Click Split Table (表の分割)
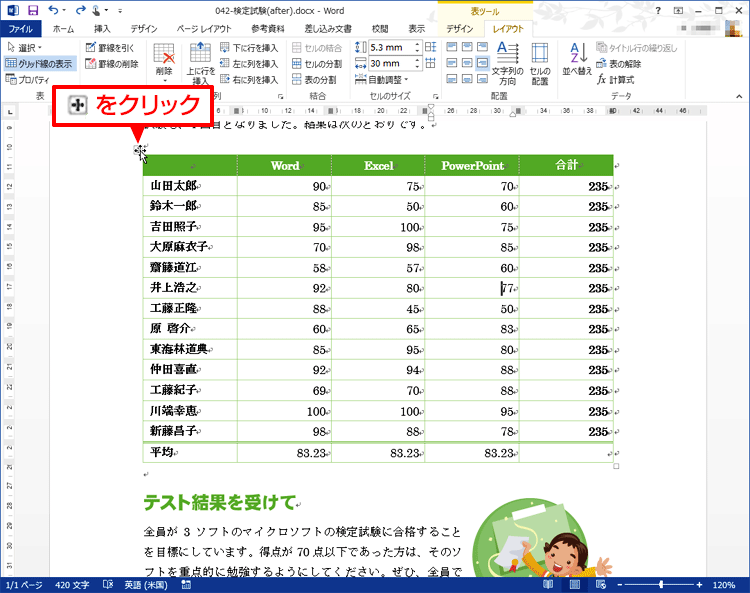The image size is (750, 593). (314, 79)
